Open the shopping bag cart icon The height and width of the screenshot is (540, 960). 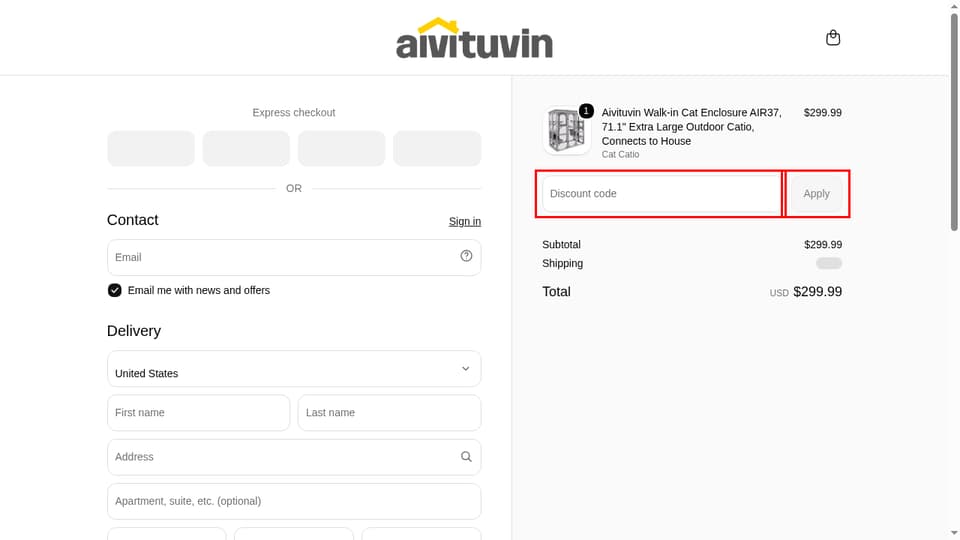click(833, 38)
